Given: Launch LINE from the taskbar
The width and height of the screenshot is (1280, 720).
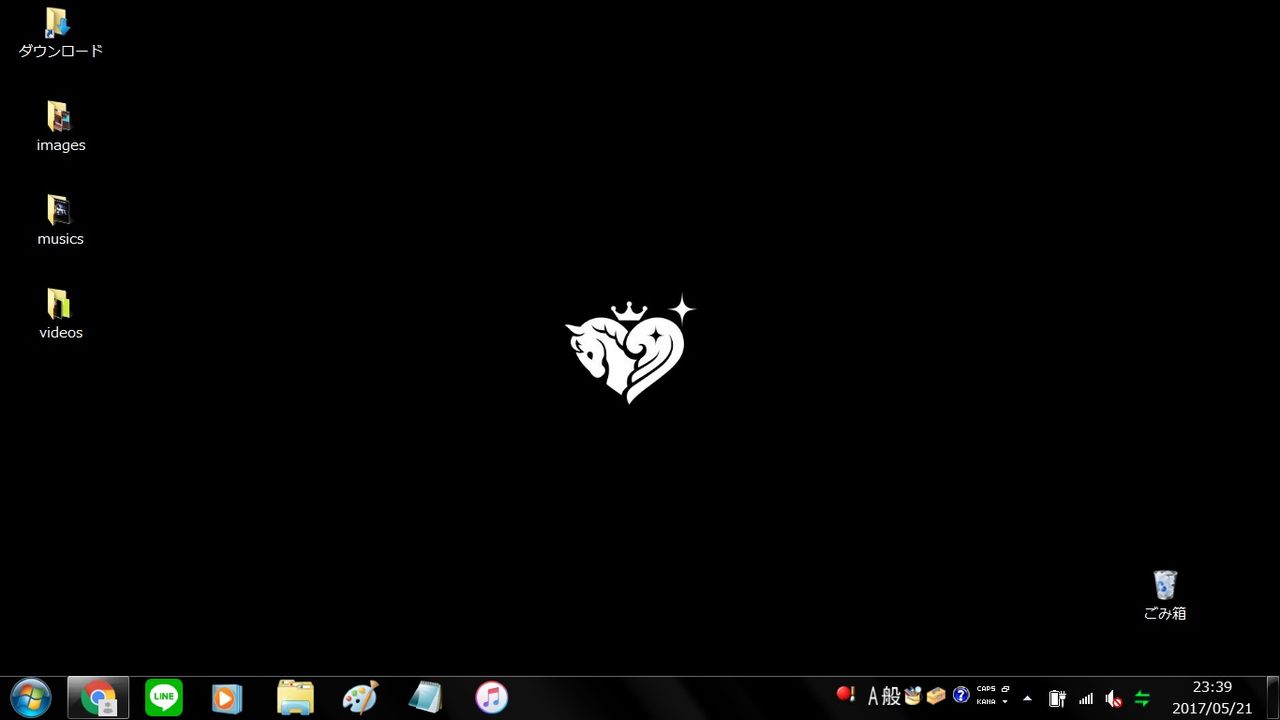Looking at the screenshot, I should (164, 698).
